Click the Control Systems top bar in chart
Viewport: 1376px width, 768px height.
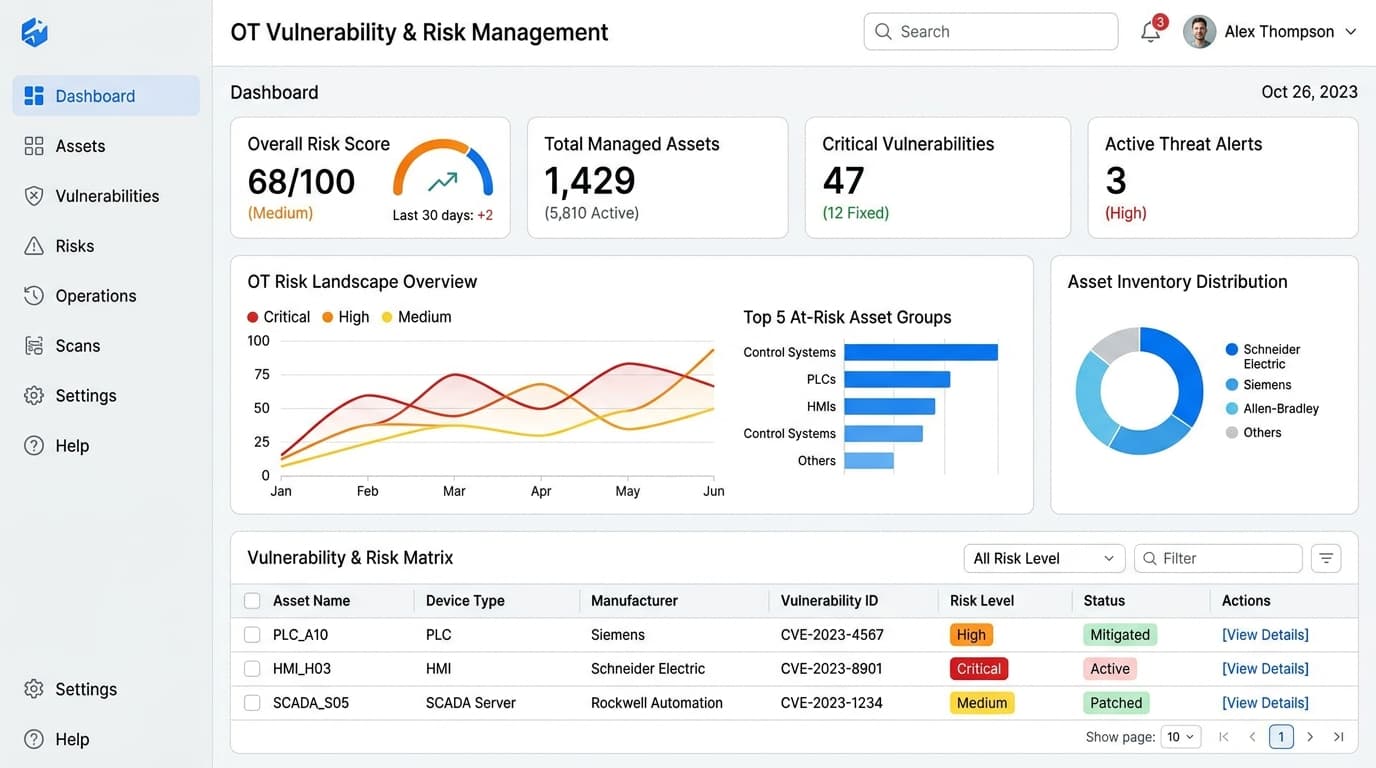921,352
